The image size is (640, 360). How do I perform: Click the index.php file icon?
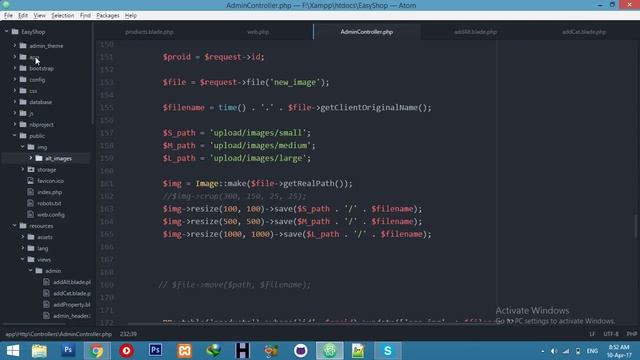[x=30, y=192]
